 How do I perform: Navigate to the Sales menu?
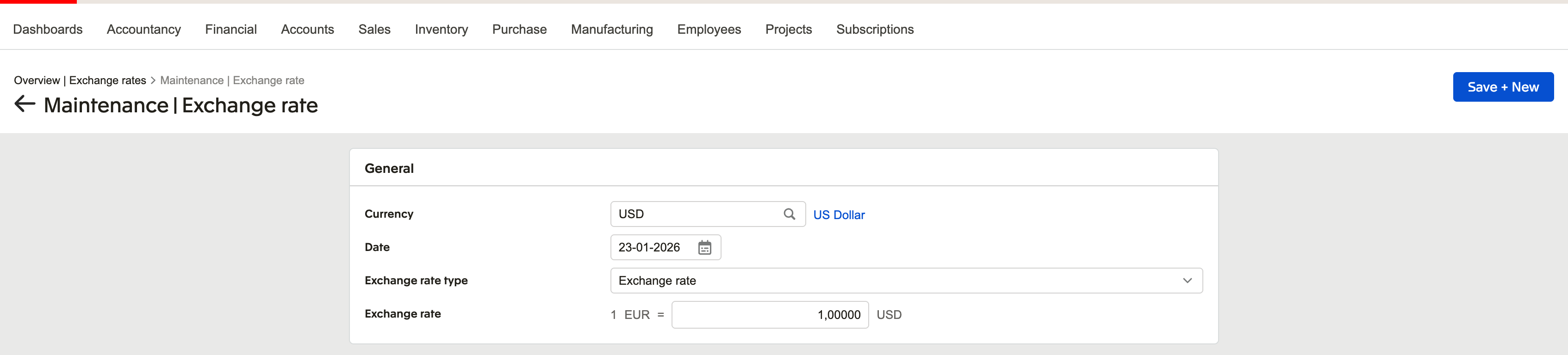tap(374, 29)
